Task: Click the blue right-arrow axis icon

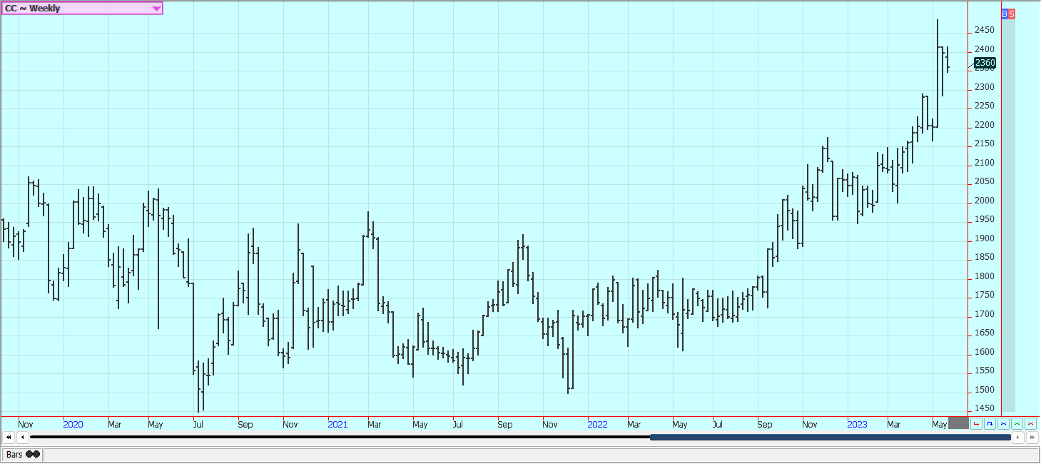Action: (x=990, y=424)
